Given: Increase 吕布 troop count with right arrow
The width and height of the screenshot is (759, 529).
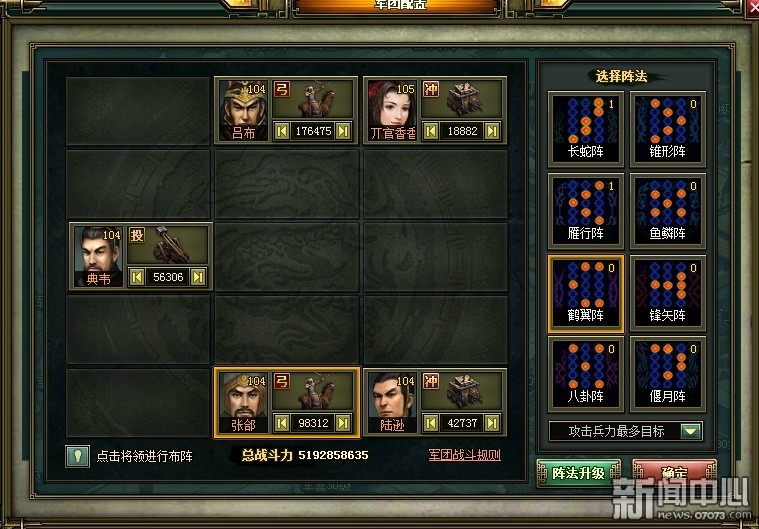Looking at the screenshot, I should pos(343,131).
